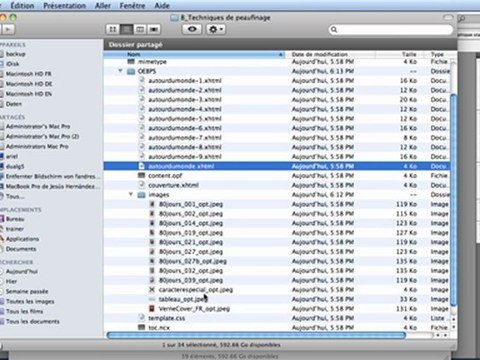
Task: Select the autourdumonde-2.xhtml file
Action: [x=185, y=90]
